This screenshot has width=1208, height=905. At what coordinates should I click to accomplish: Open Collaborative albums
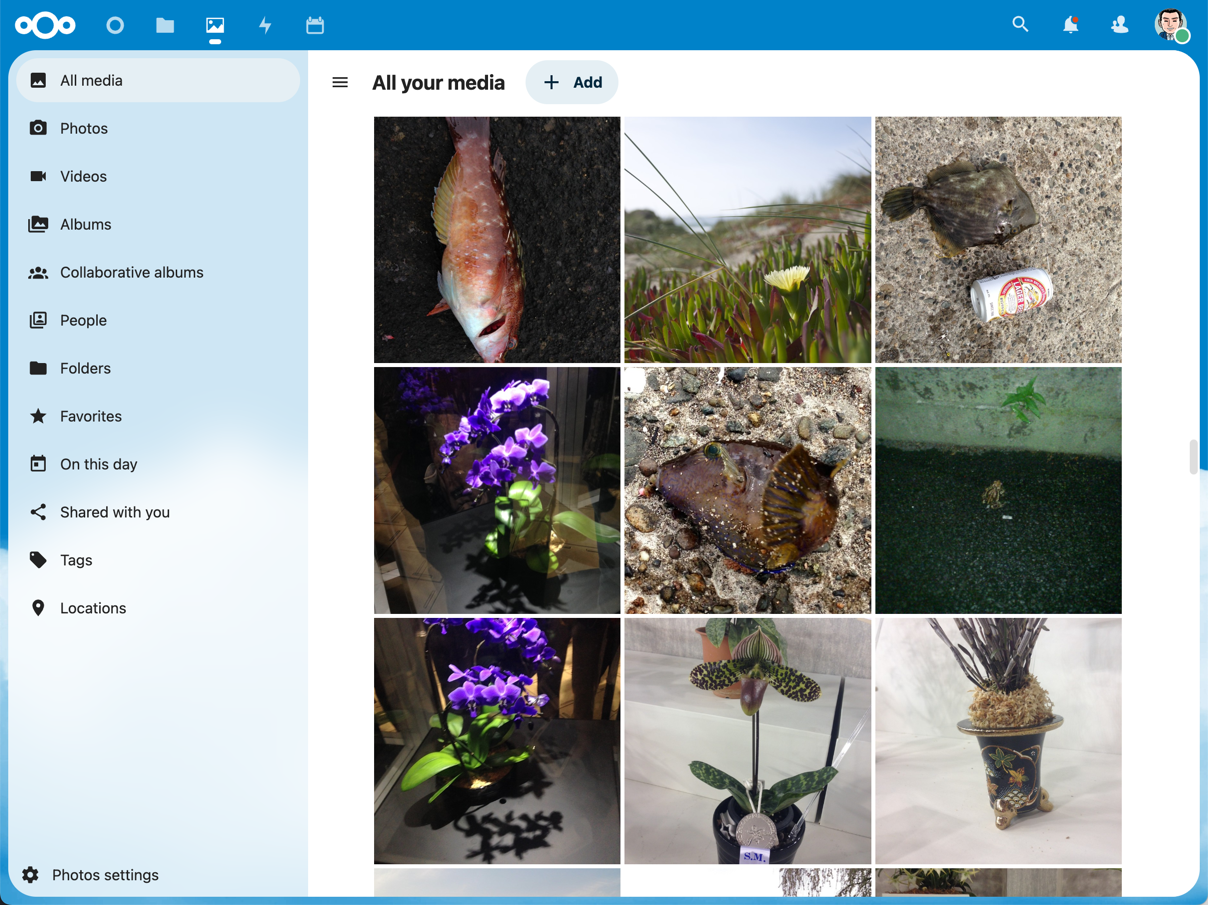[131, 272]
